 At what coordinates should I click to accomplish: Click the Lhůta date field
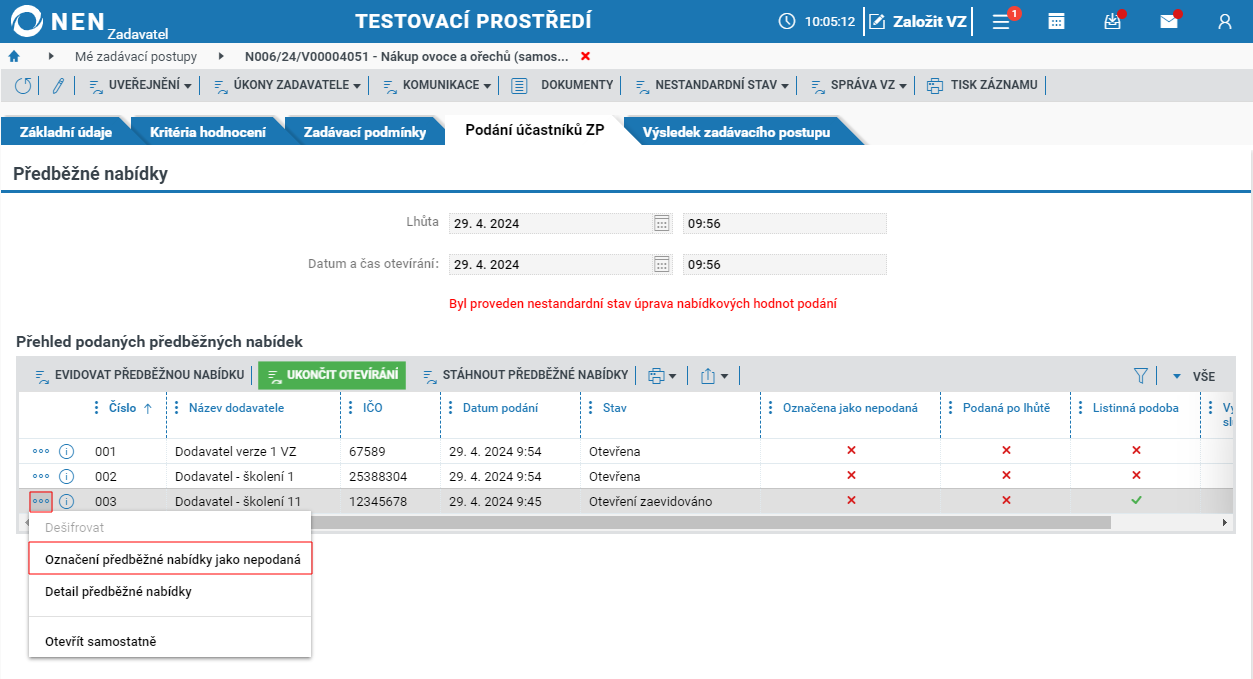pyautogui.click(x=550, y=224)
